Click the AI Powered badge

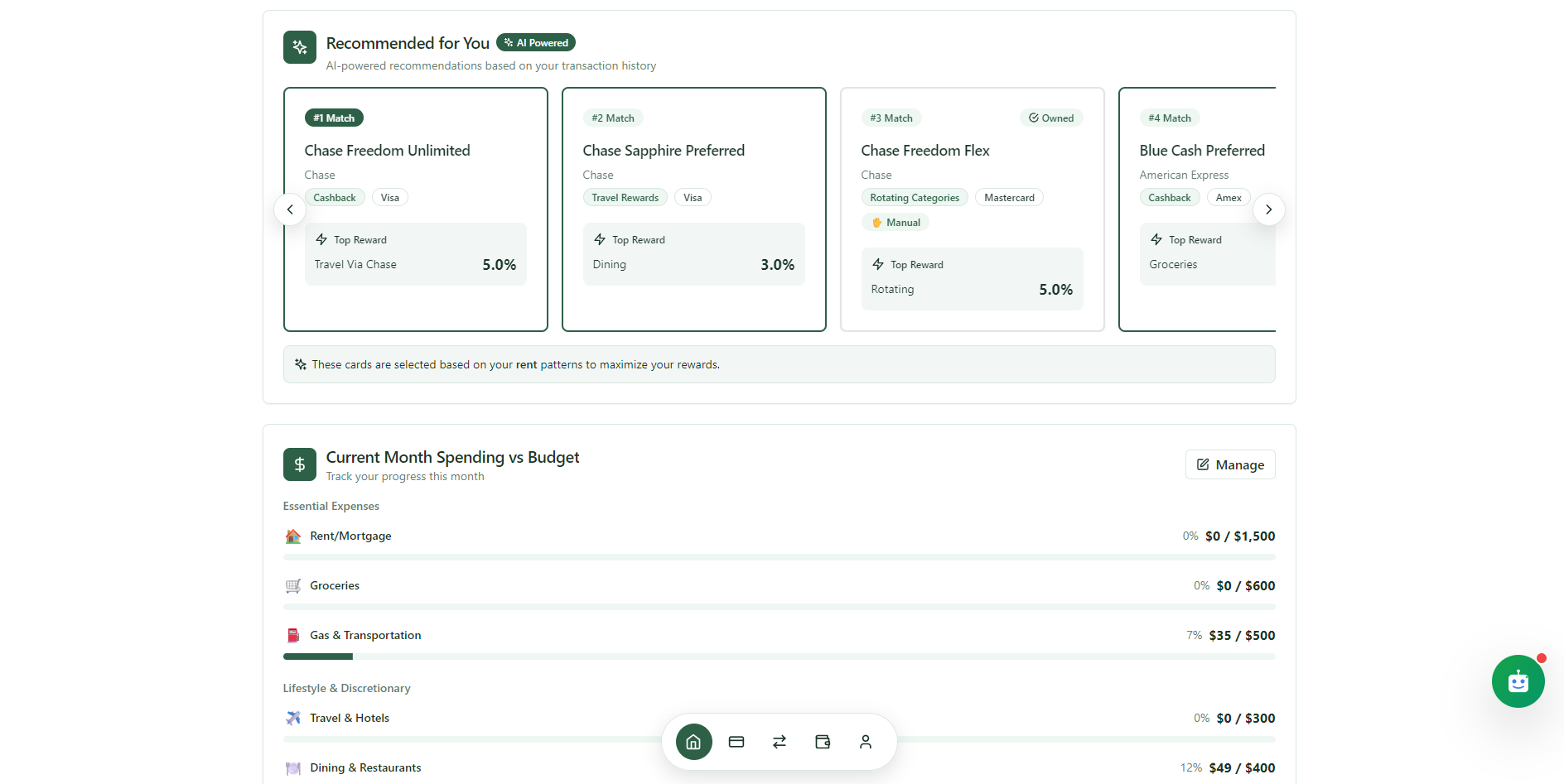click(x=536, y=42)
